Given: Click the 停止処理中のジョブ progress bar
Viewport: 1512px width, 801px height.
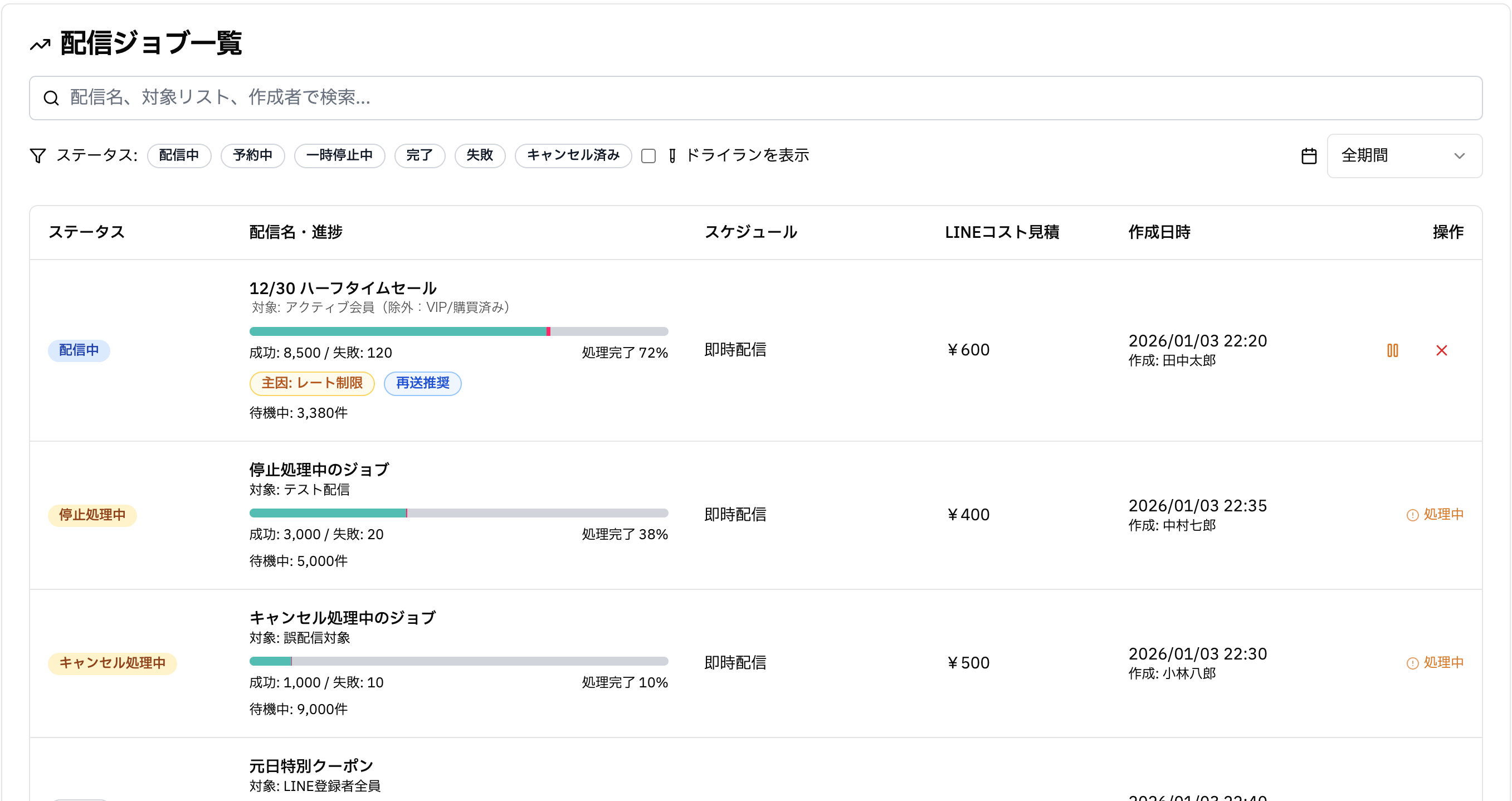Looking at the screenshot, I should click(459, 514).
